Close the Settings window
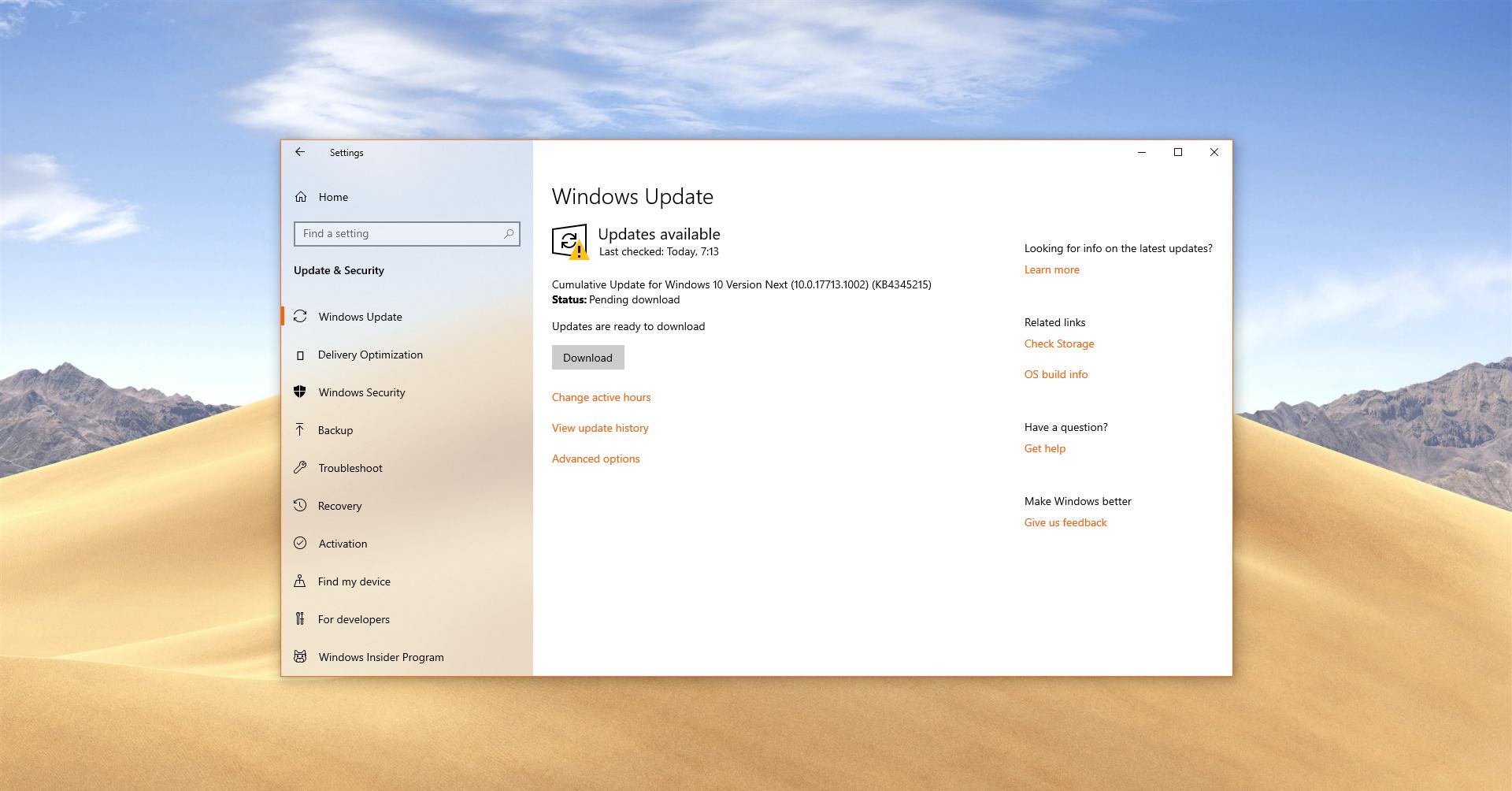Screen dimensions: 1512x791 (1214, 152)
